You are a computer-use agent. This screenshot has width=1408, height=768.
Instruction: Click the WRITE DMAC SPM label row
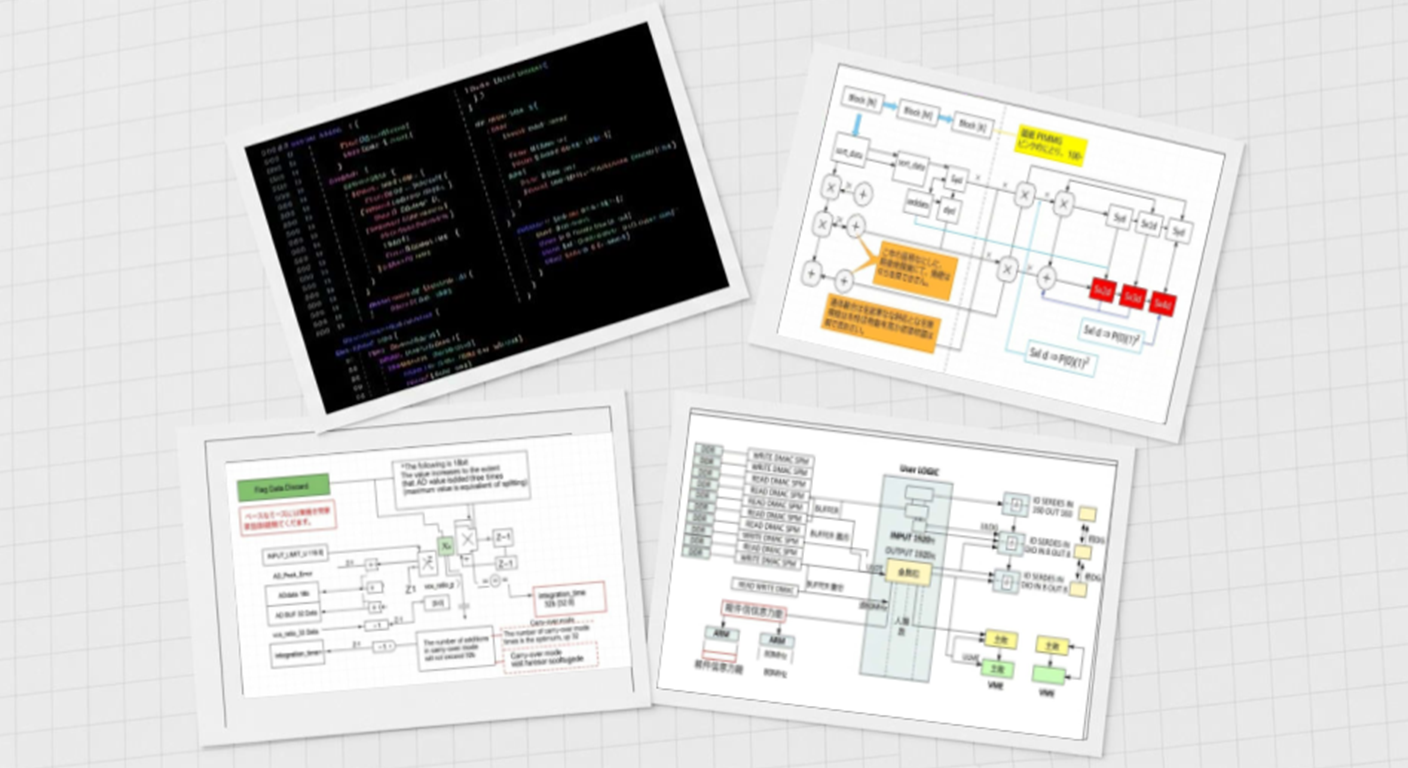coord(780,458)
